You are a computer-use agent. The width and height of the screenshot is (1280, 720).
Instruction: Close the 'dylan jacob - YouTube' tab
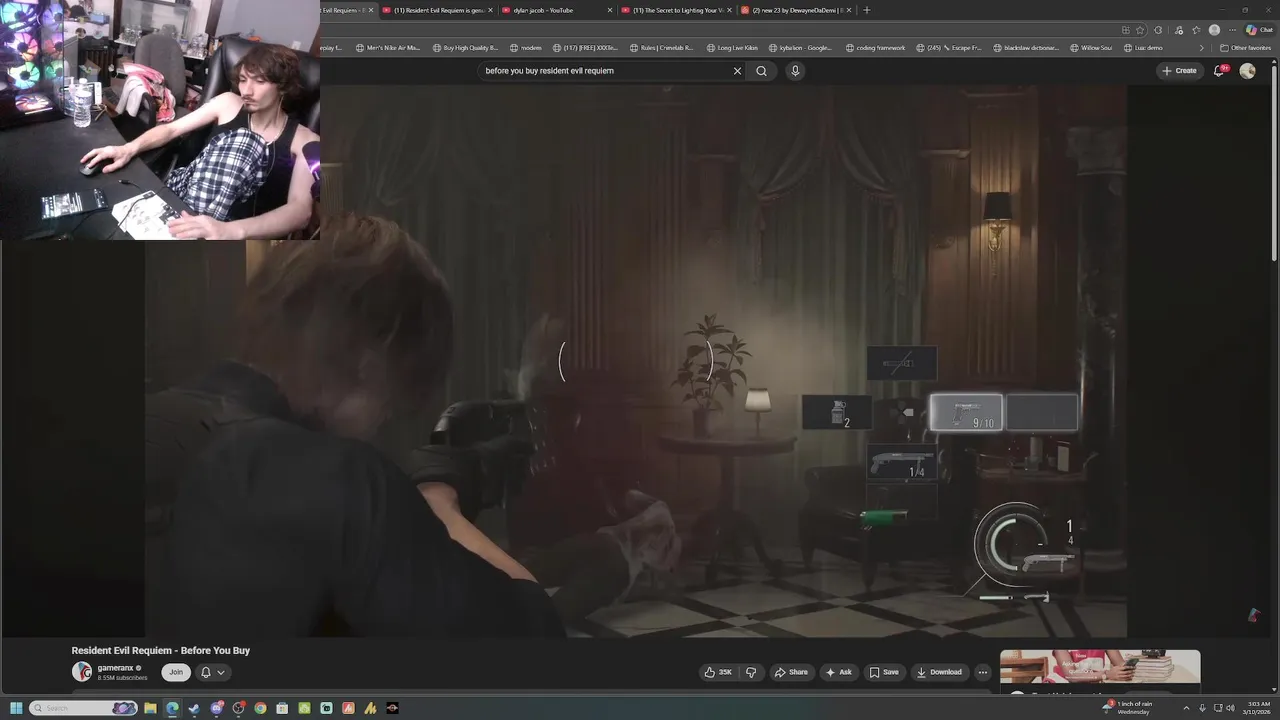point(610,10)
